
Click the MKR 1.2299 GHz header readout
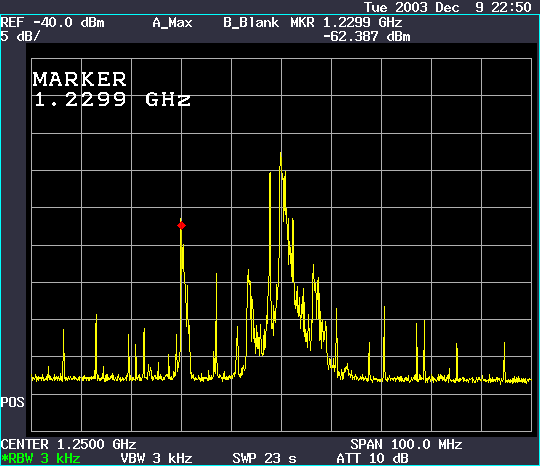point(346,23)
